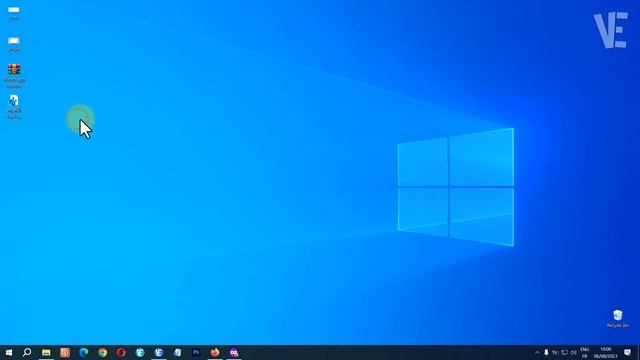The width and height of the screenshot is (640, 360).
Task: Open taskbar Search magnifier
Action: (x=27, y=352)
